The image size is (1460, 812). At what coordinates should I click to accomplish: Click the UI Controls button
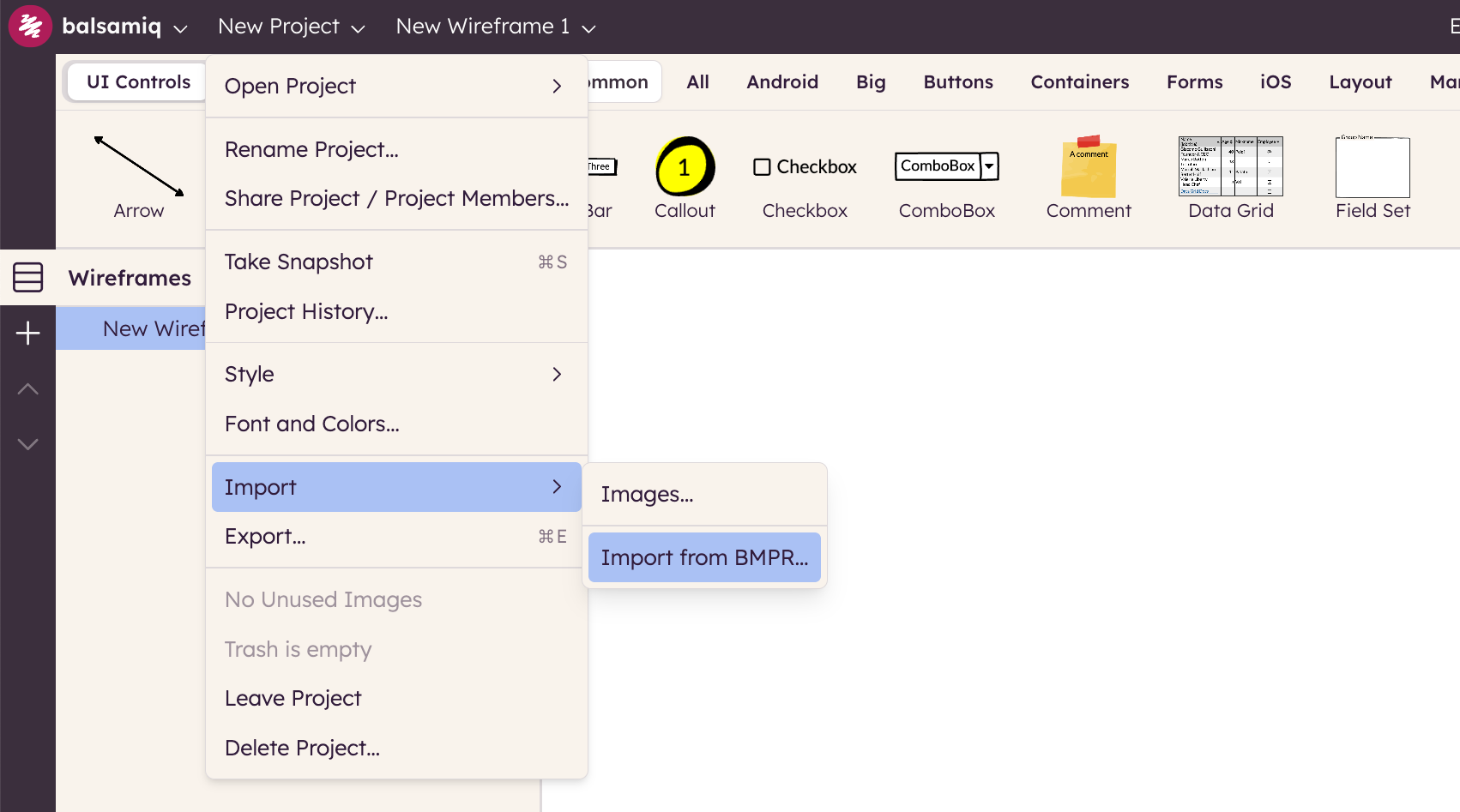click(138, 82)
